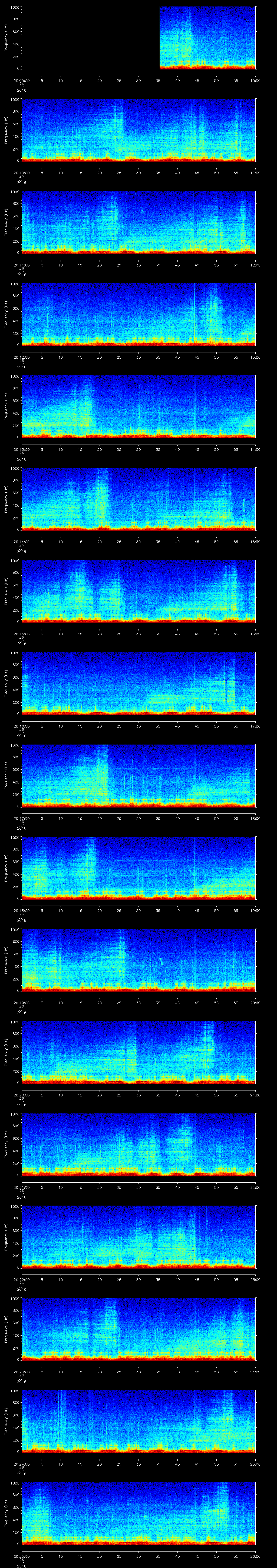The image size is (277, 1568).
Task: Click the 10:00 end label of first spectrogram
Action: (255, 80)
